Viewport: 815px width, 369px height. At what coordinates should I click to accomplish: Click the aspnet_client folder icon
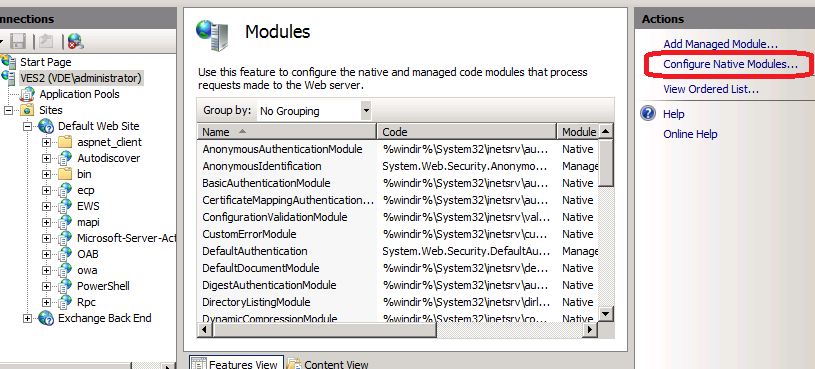[x=65, y=142]
